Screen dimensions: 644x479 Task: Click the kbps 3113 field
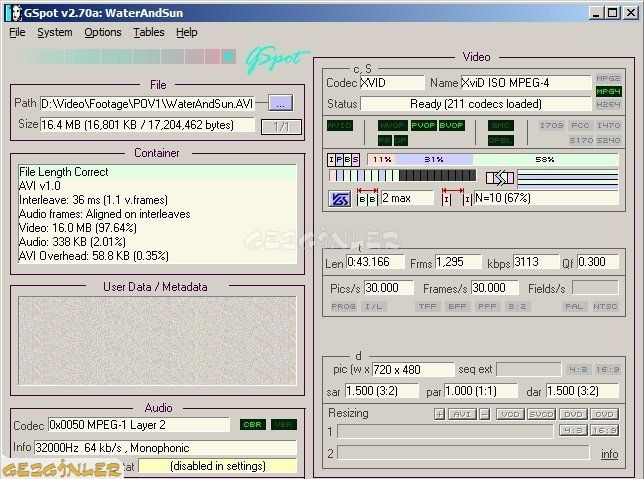click(536, 262)
